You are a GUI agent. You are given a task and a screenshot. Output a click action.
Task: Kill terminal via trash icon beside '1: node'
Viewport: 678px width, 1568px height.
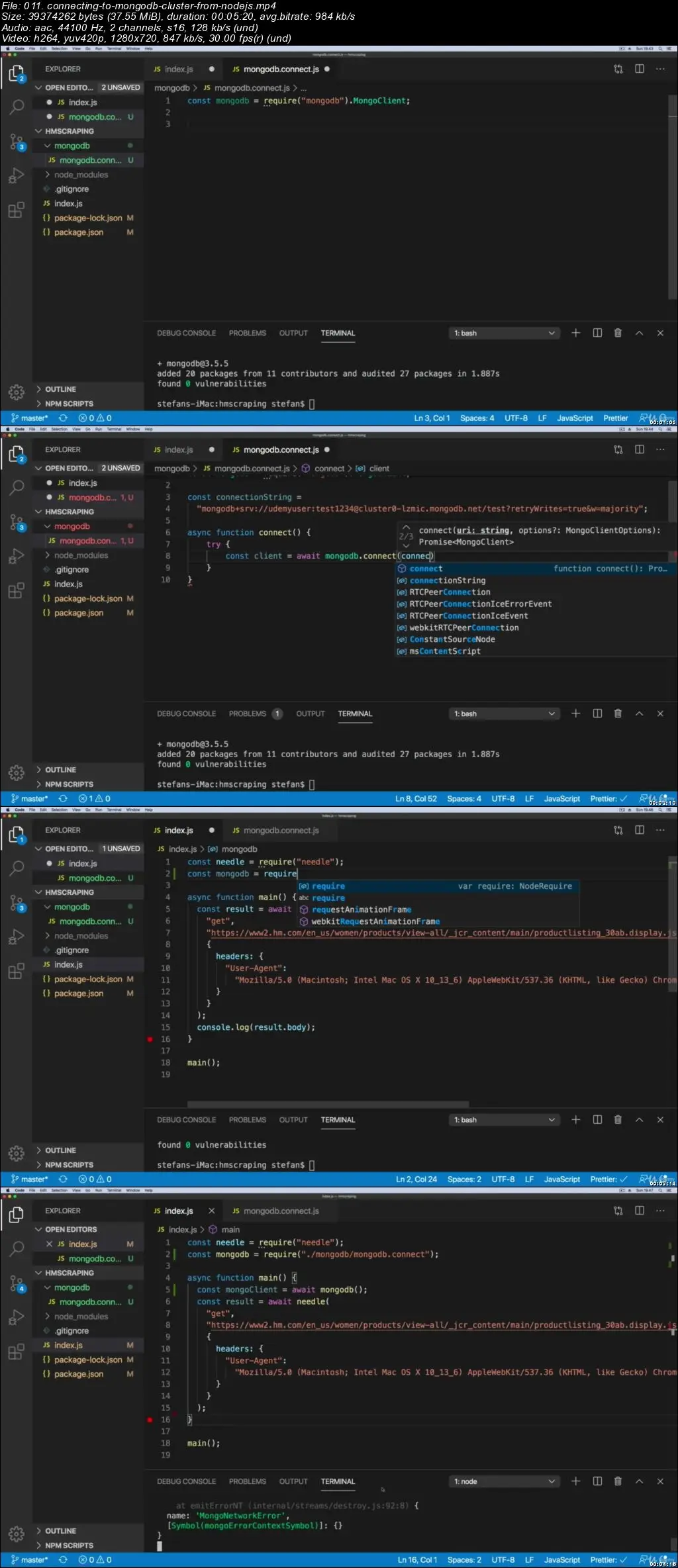[x=618, y=1481]
